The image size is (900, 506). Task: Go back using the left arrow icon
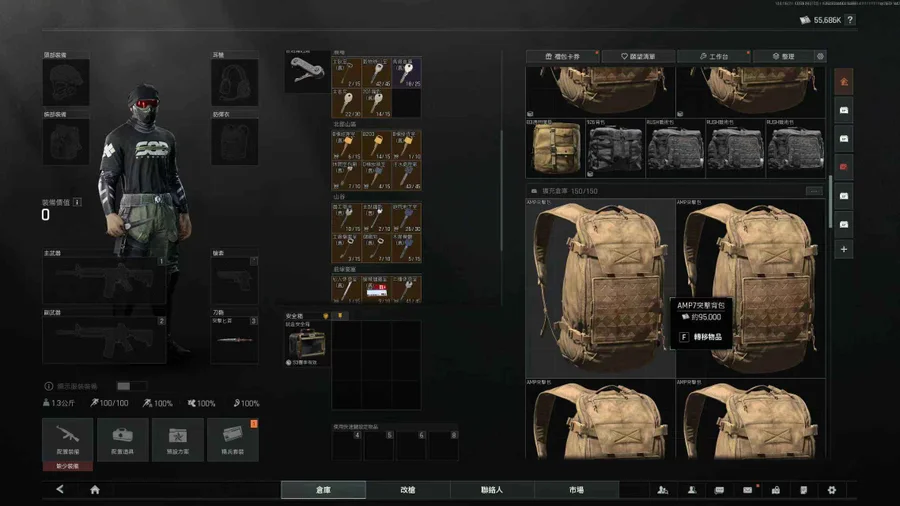60,490
